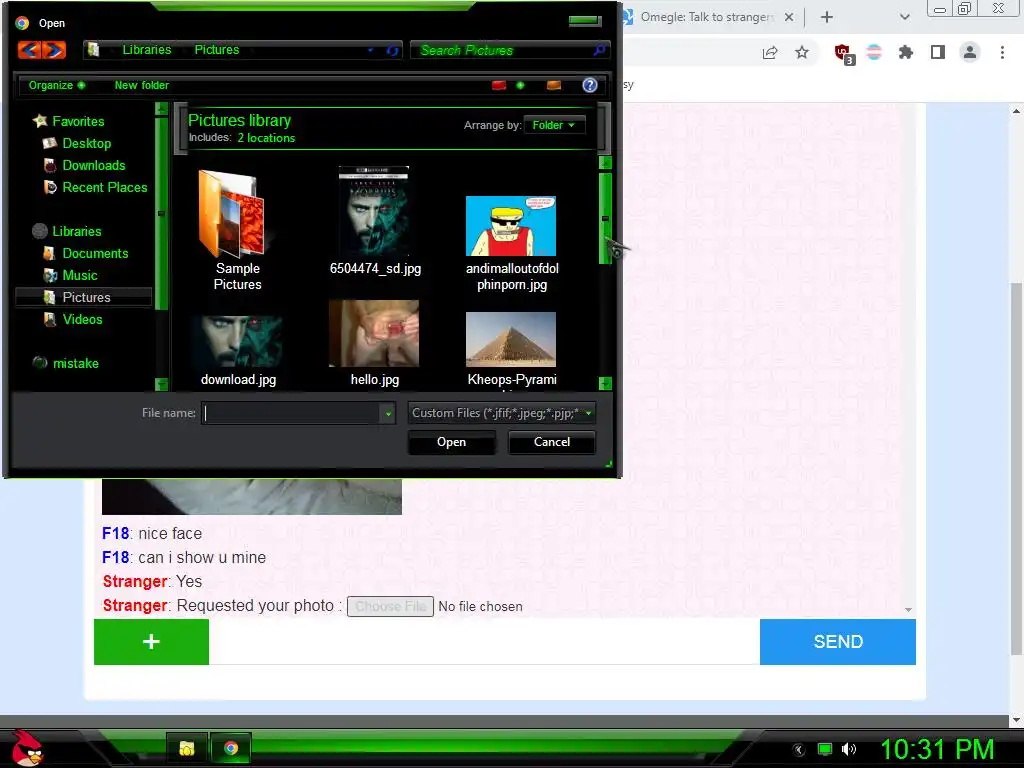Go back with the orange left arrow

click(x=29, y=50)
